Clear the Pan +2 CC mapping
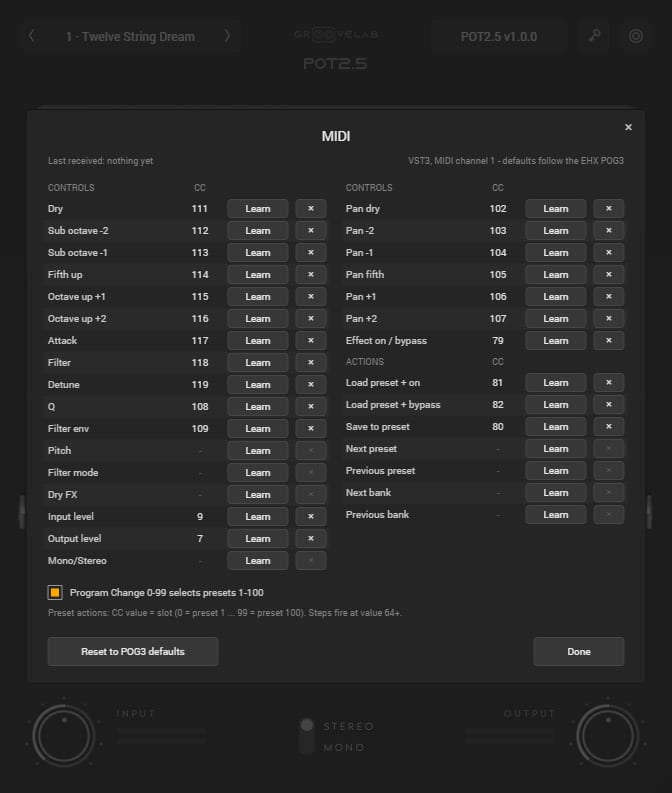This screenshot has height=793, width=672. tap(609, 319)
